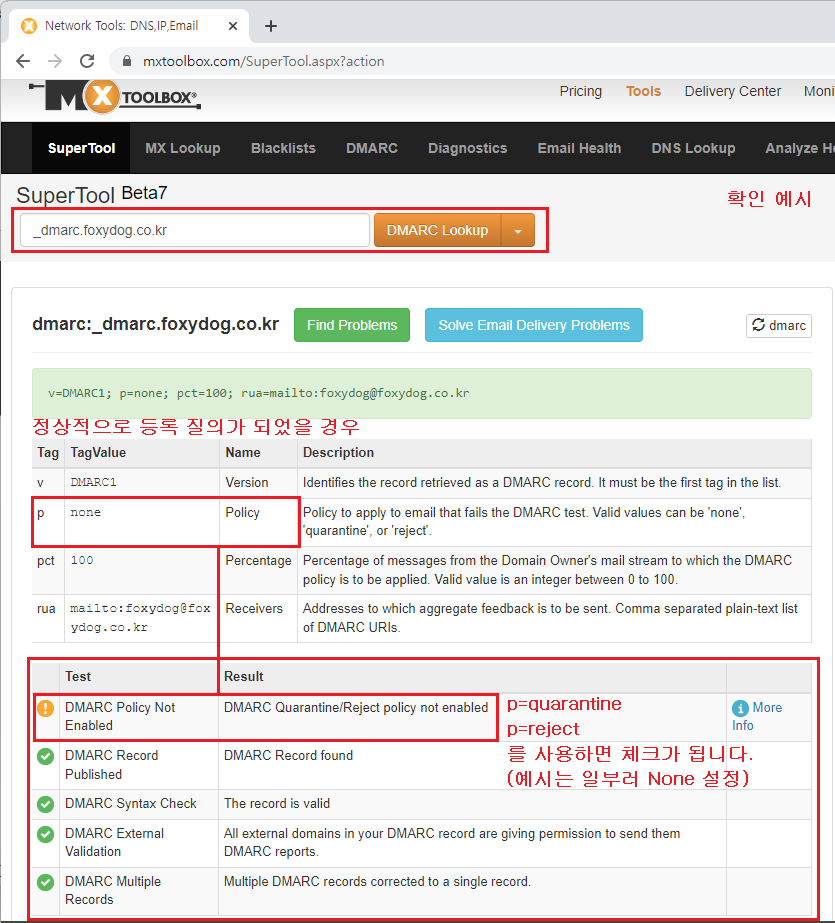Screen dimensions: 835x923
Task: Click the 'Description' column header
Action: pyautogui.click(x=338, y=452)
